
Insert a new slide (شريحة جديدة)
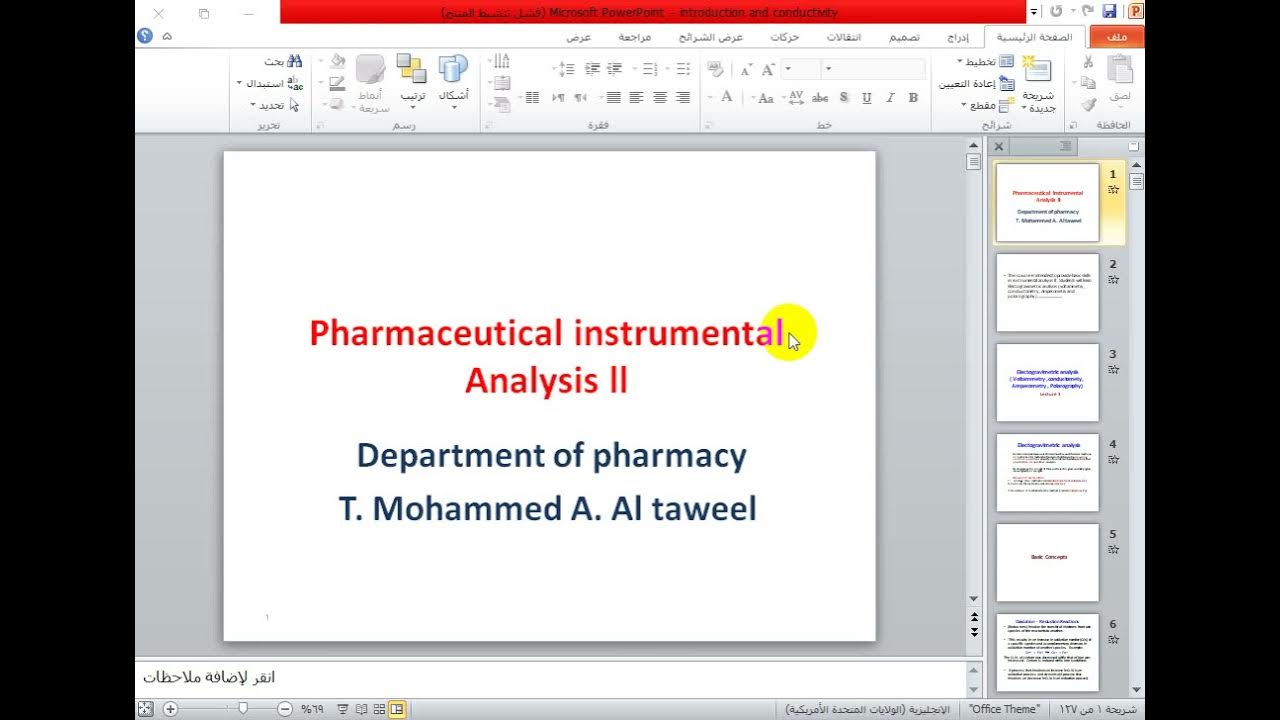pyautogui.click(x=1038, y=84)
